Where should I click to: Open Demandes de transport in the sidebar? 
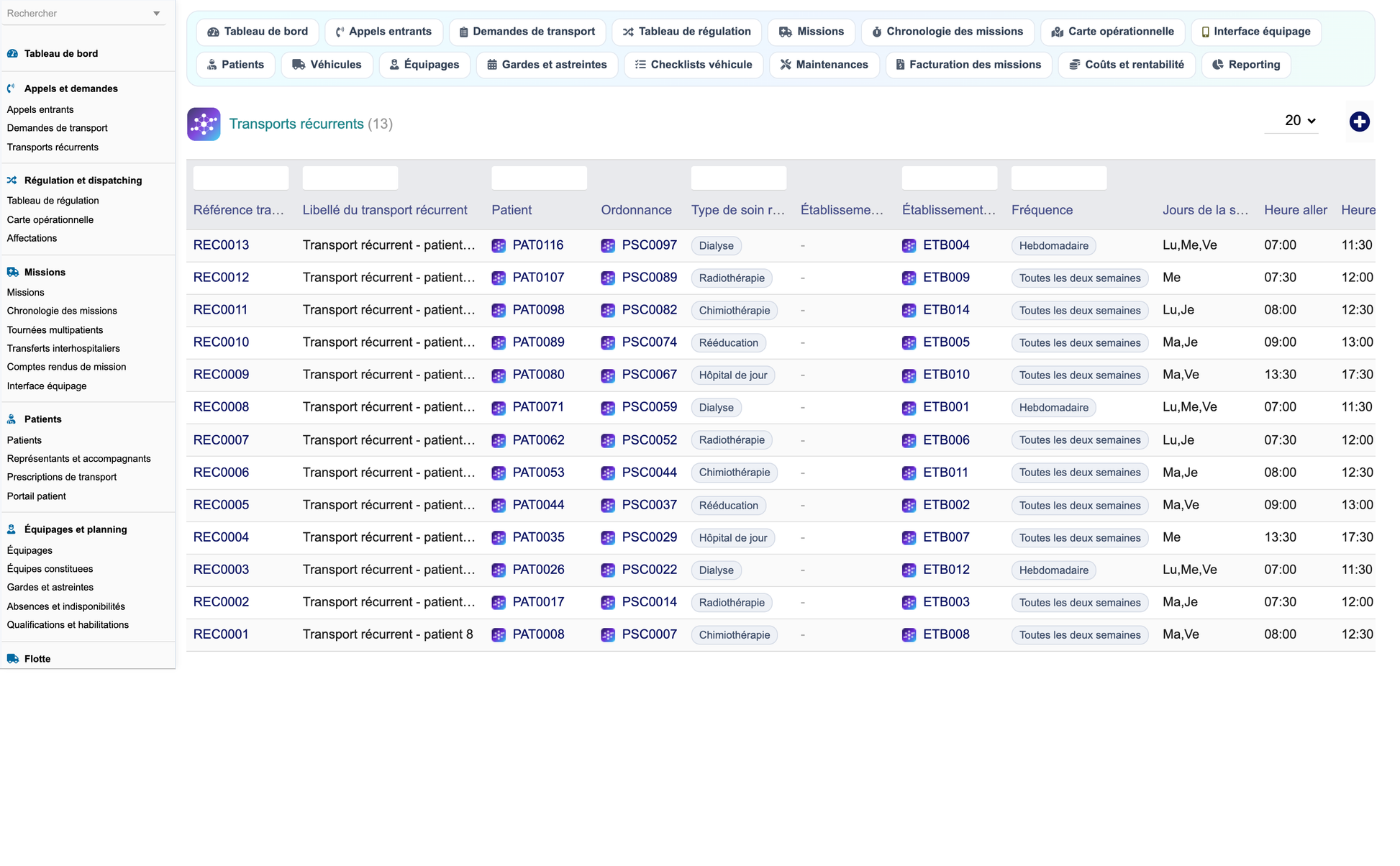(x=58, y=128)
